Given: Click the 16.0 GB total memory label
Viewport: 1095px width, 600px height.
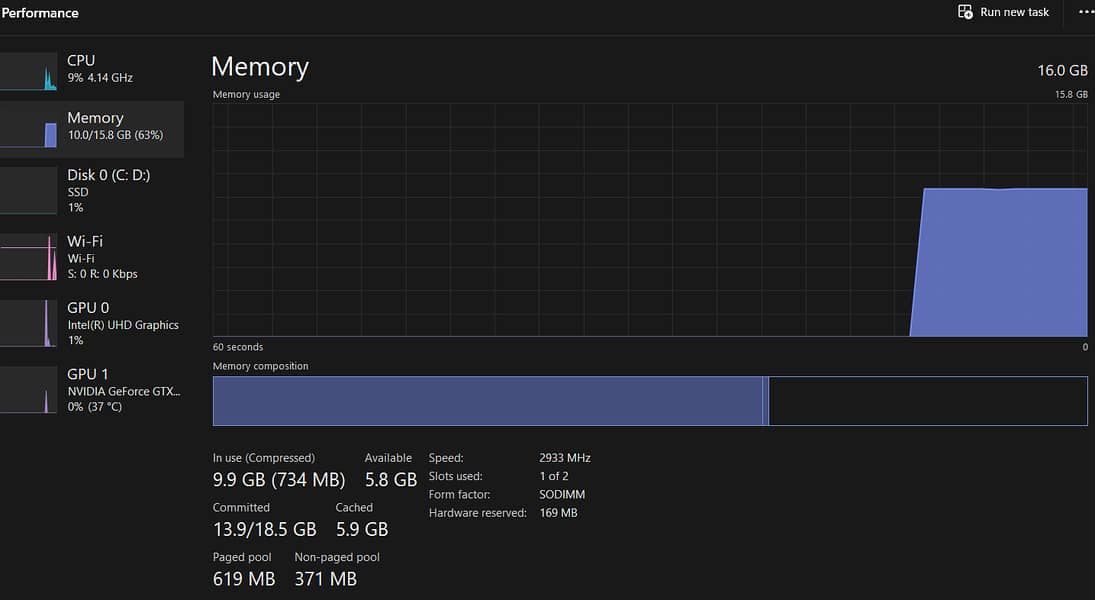Looking at the screenshot, I should 1062,70.
